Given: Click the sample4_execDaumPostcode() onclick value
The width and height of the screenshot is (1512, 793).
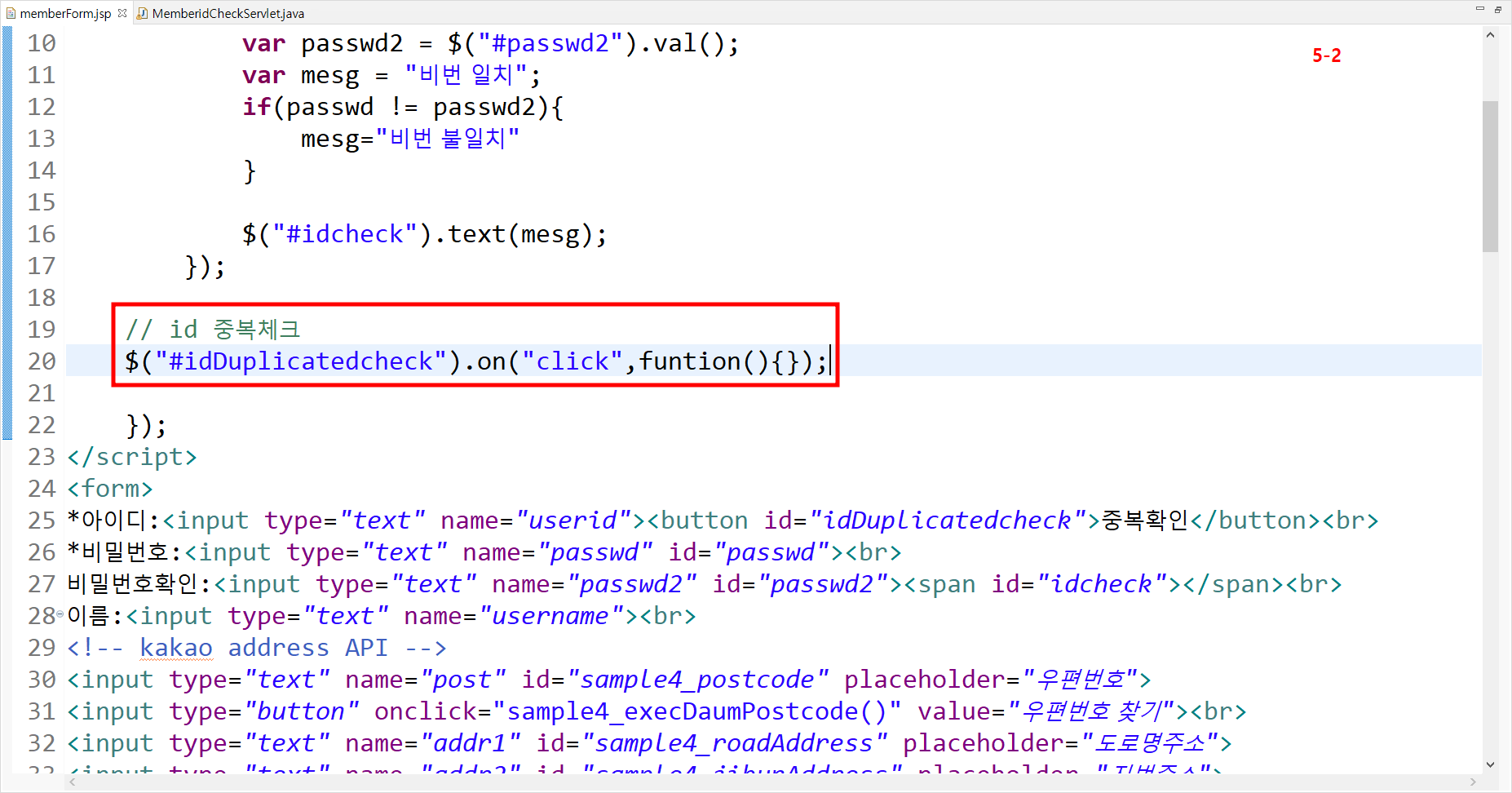Looking at the screenshot, I should tap(697, 711).
